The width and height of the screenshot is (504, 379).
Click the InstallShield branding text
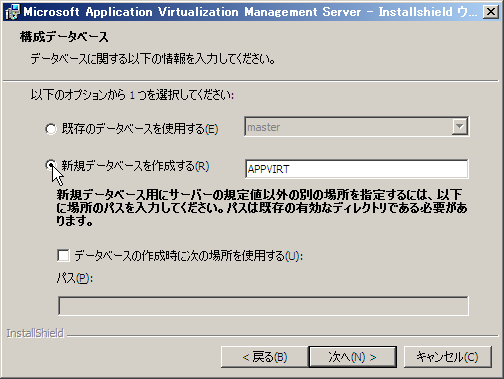35,333
